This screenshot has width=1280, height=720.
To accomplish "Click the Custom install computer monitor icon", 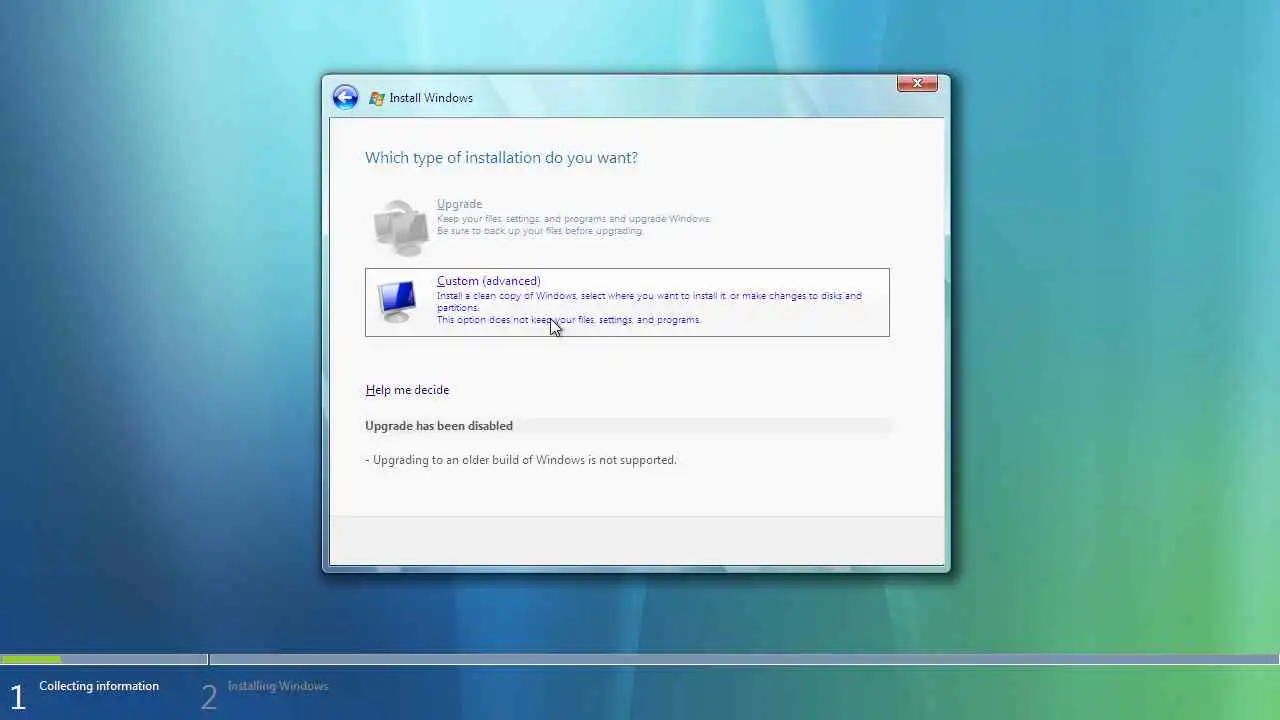I will pyautogui.click(x=398, y=301).
